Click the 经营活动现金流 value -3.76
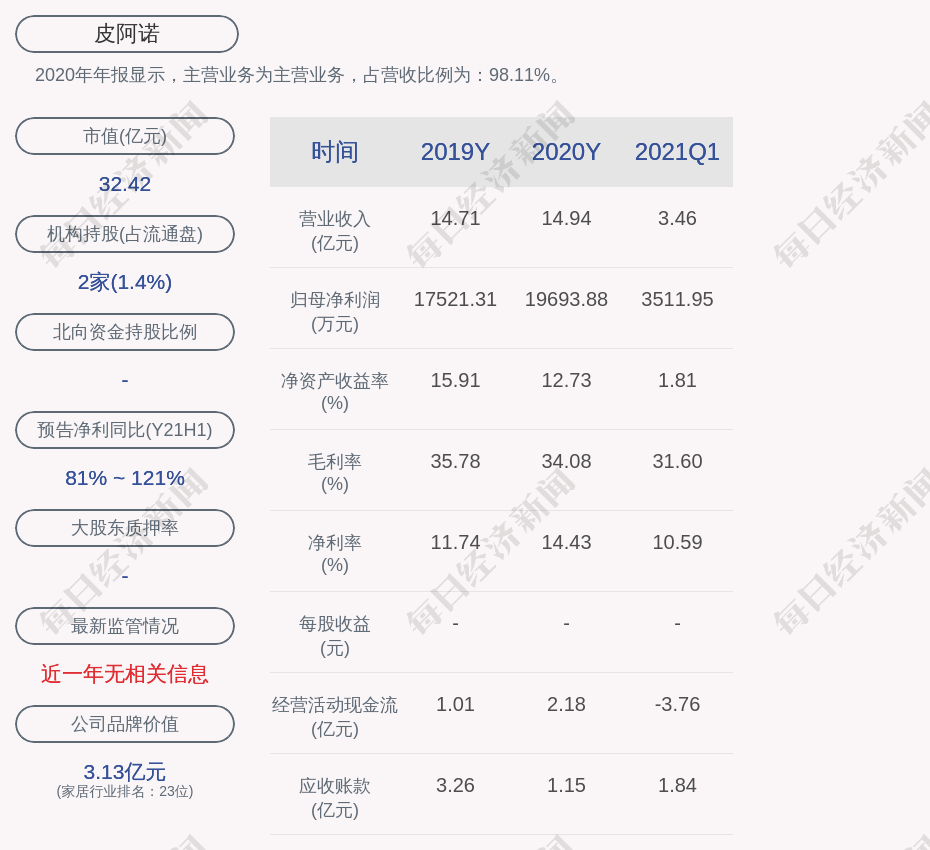Image resolution: width=930 pixels, height=850 pixels. [x=677, y=704]
